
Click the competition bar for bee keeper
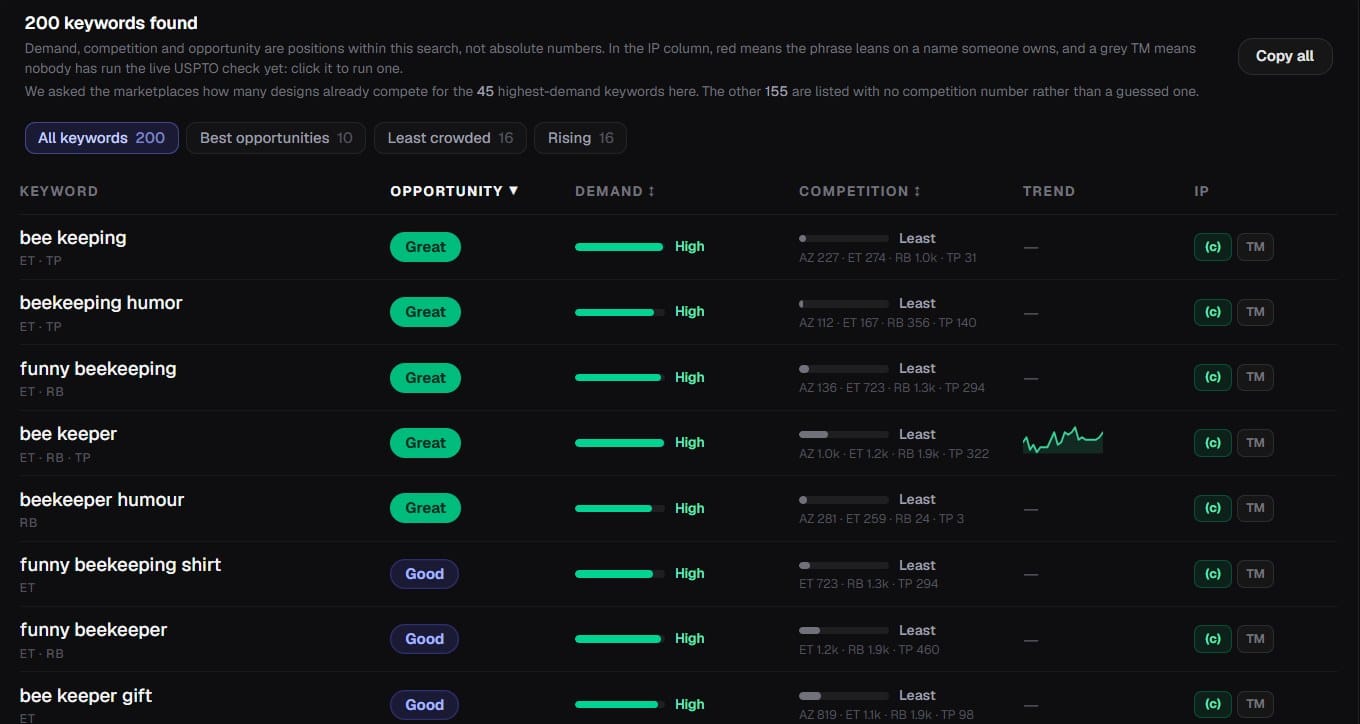coord(843,435)
